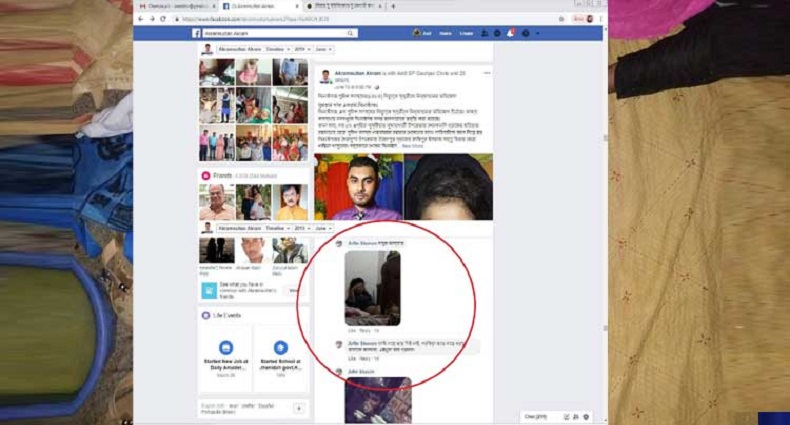The height and width of the screenshot is (425, 790).
Task: Open the post options three-dot menu
Action: [487, 72]
